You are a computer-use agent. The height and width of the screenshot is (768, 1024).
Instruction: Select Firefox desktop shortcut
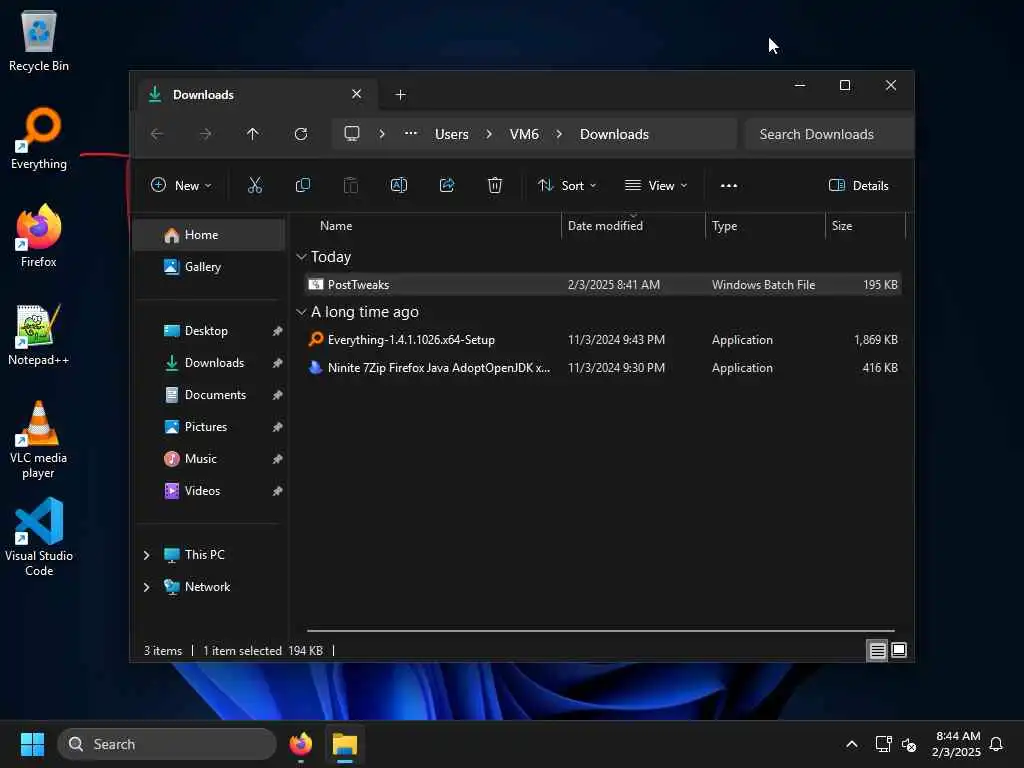[x=39, y=236]
